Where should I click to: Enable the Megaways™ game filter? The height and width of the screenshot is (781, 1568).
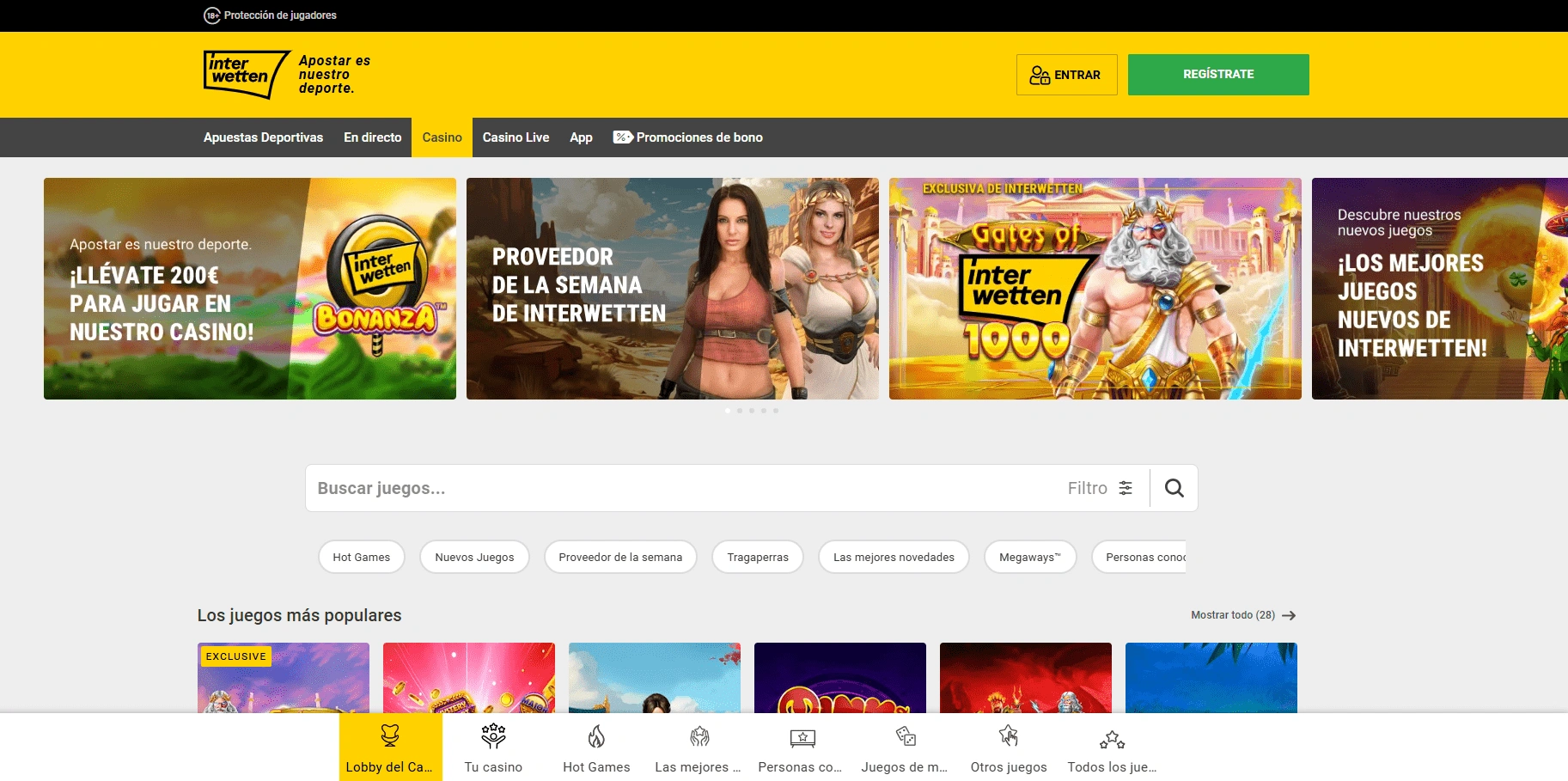1029,557
